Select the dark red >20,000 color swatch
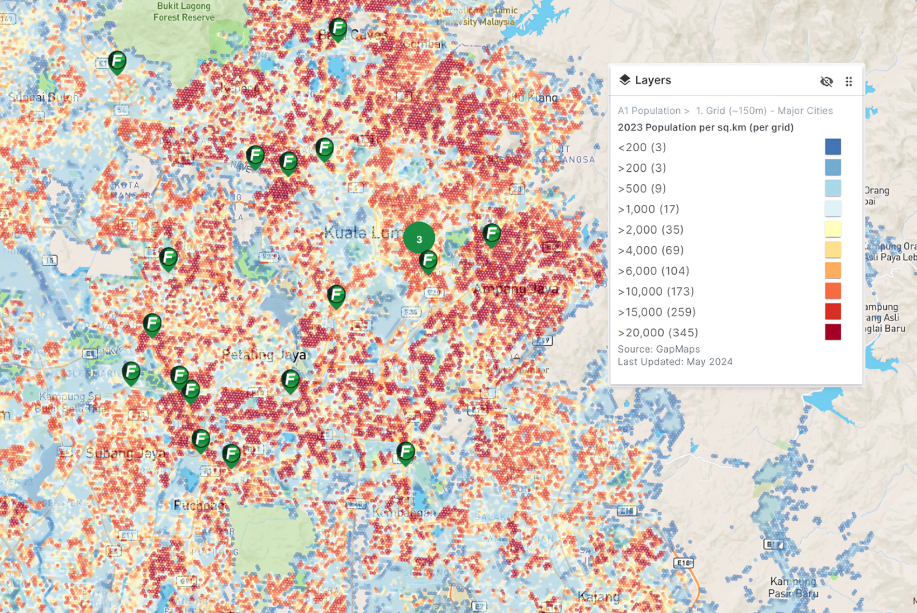Viewport: 917px width, 613px height. [x=832, y=332]
